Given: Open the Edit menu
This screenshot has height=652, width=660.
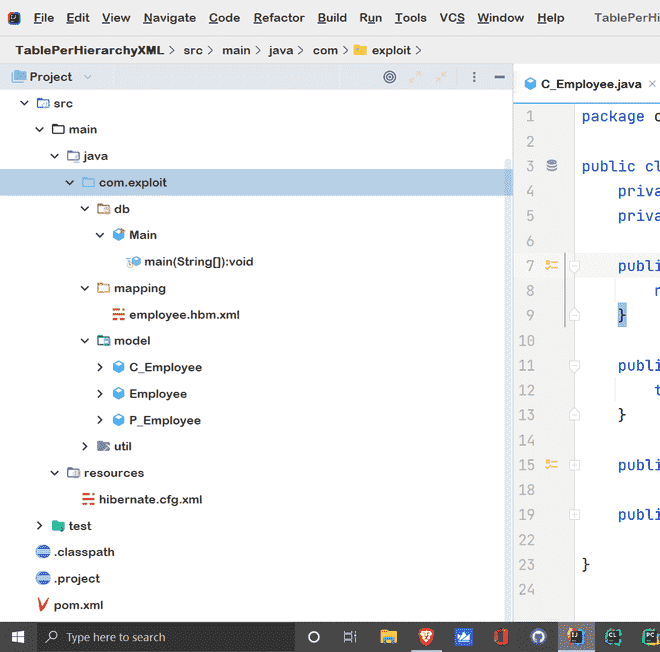Looking at the screenshot, I should [x=78, y=18].
